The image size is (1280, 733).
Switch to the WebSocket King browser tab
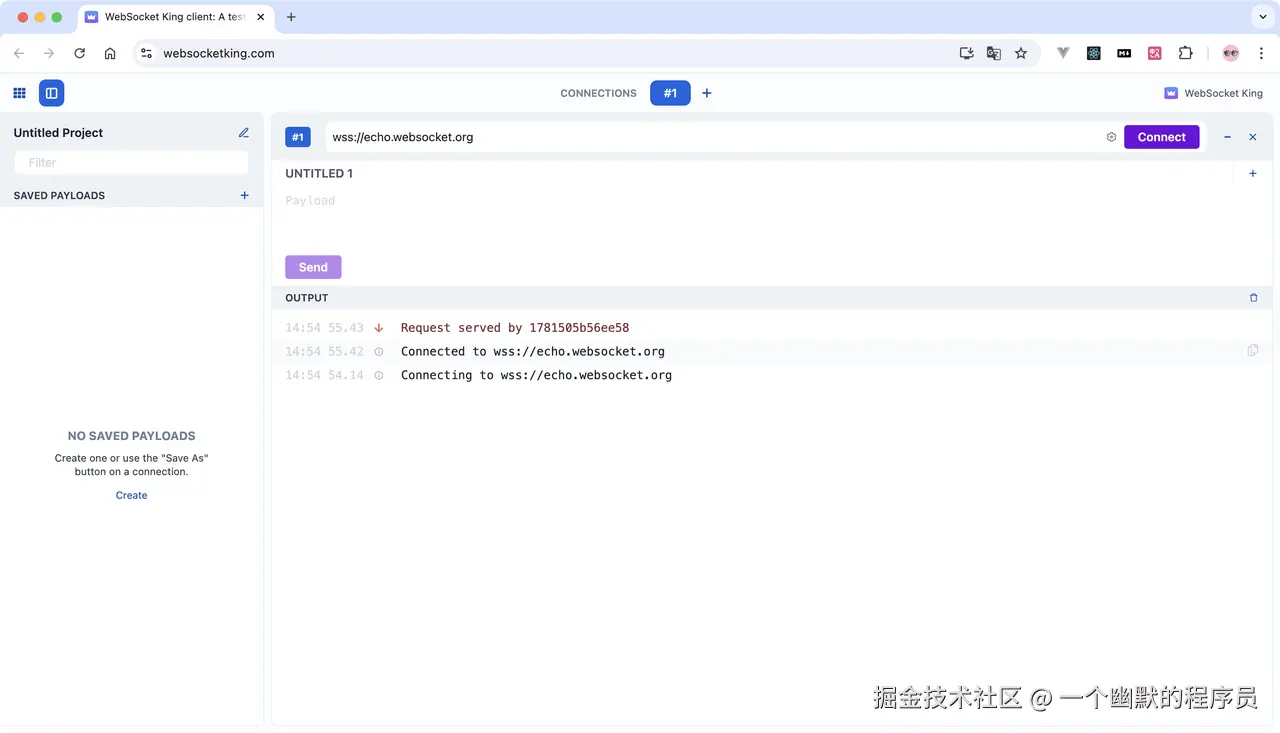(x=170, y=17)
